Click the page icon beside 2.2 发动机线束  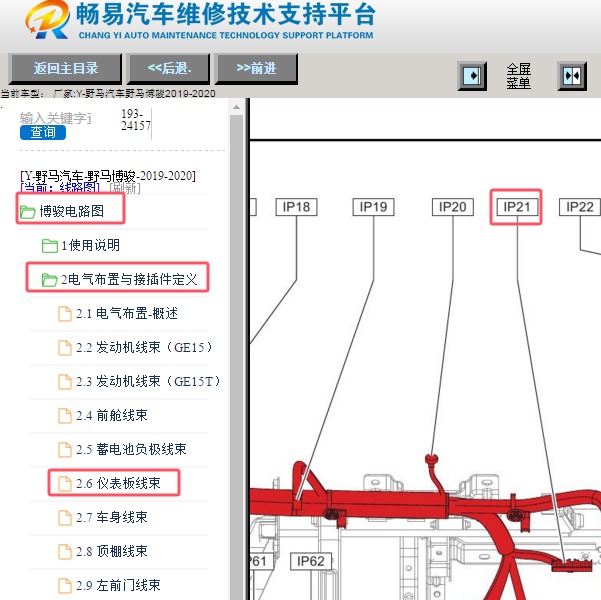coord(65,348)
